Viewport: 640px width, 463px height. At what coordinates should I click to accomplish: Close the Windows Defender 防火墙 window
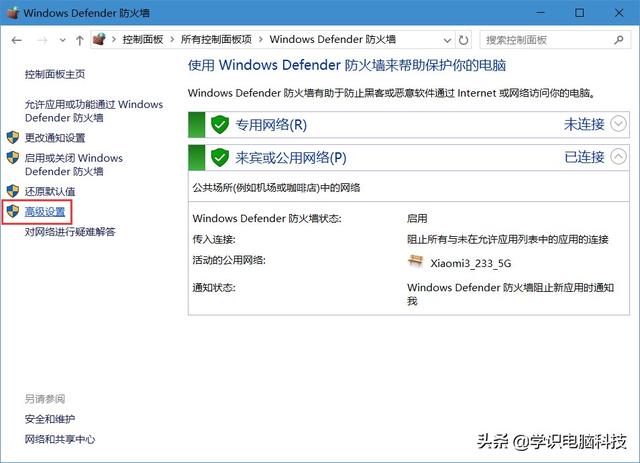[x=619, y=13]
